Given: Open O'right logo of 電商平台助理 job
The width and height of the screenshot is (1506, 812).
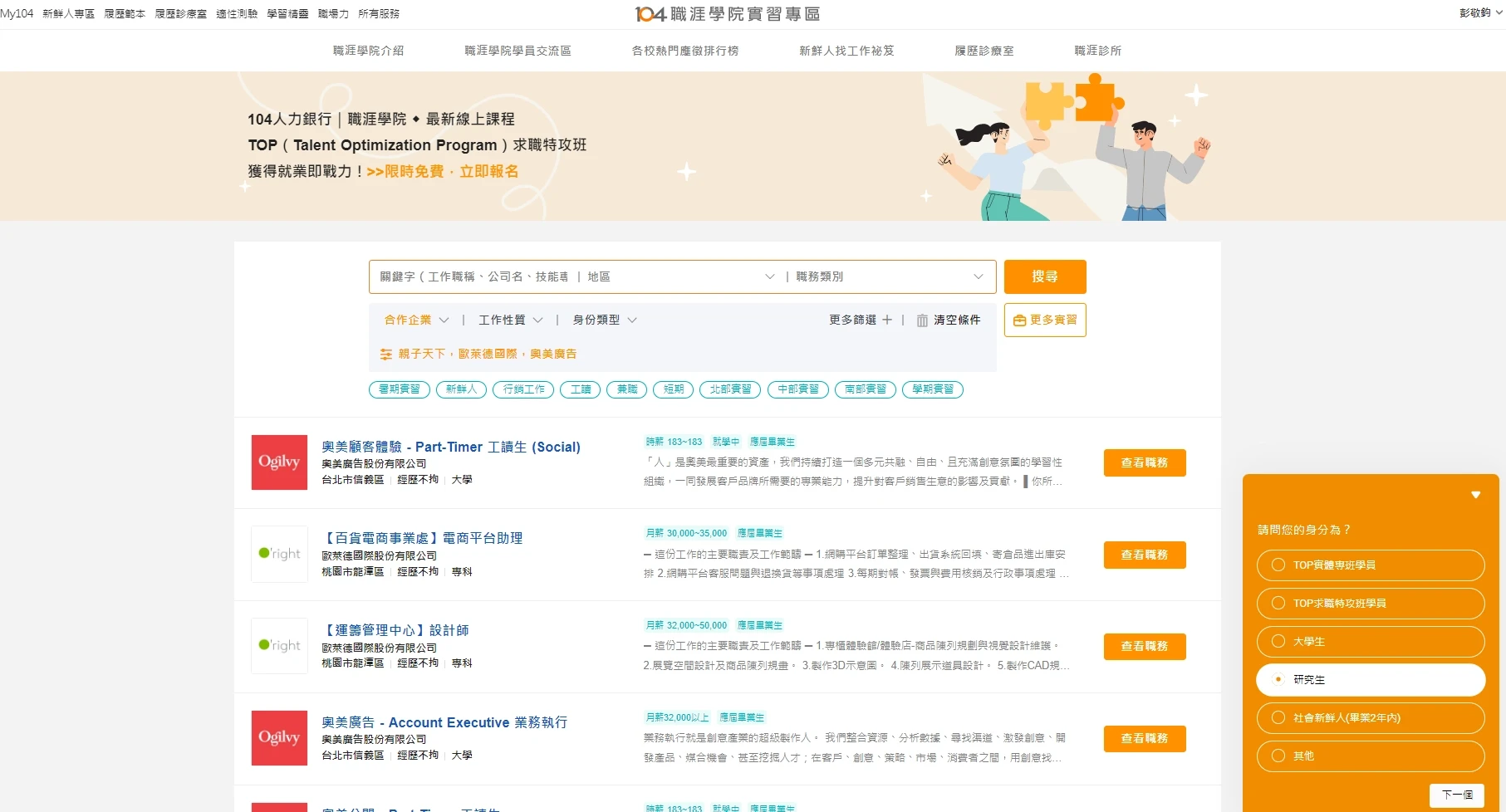Looking at the screenshot, I should click(279, 554).
